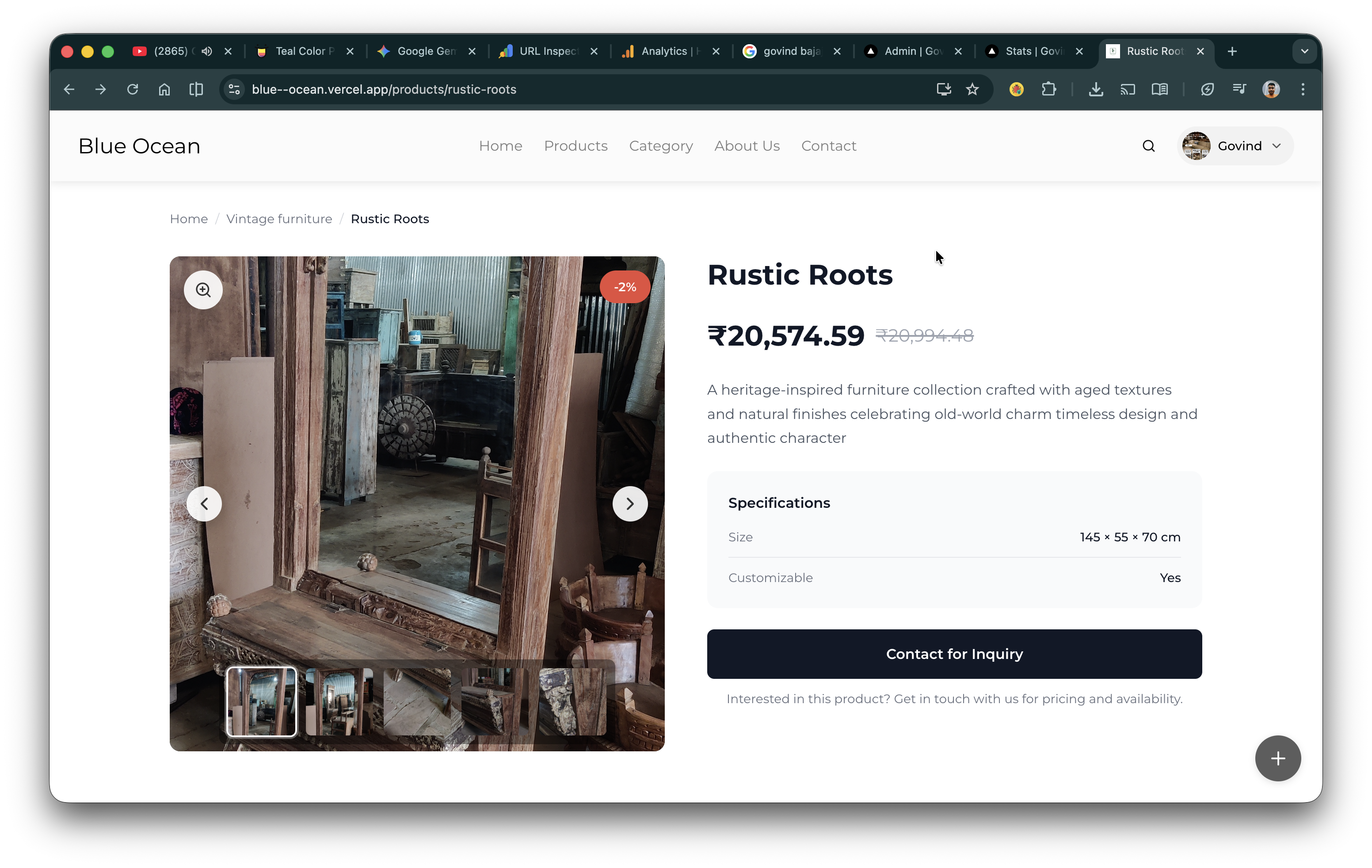Reload the page with refresh icon

[x=132, y=89]
